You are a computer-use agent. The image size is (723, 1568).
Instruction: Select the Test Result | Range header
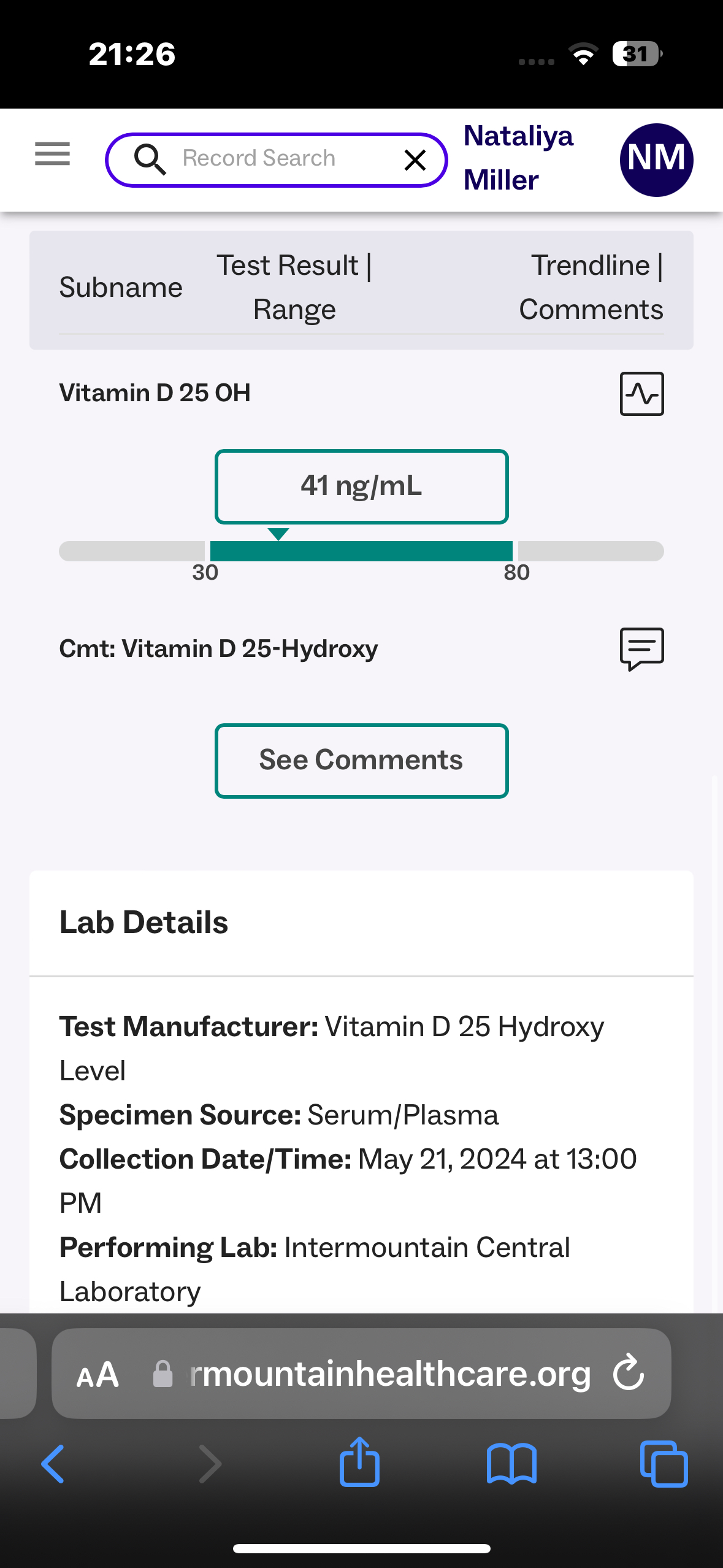[x=294, y=288]
